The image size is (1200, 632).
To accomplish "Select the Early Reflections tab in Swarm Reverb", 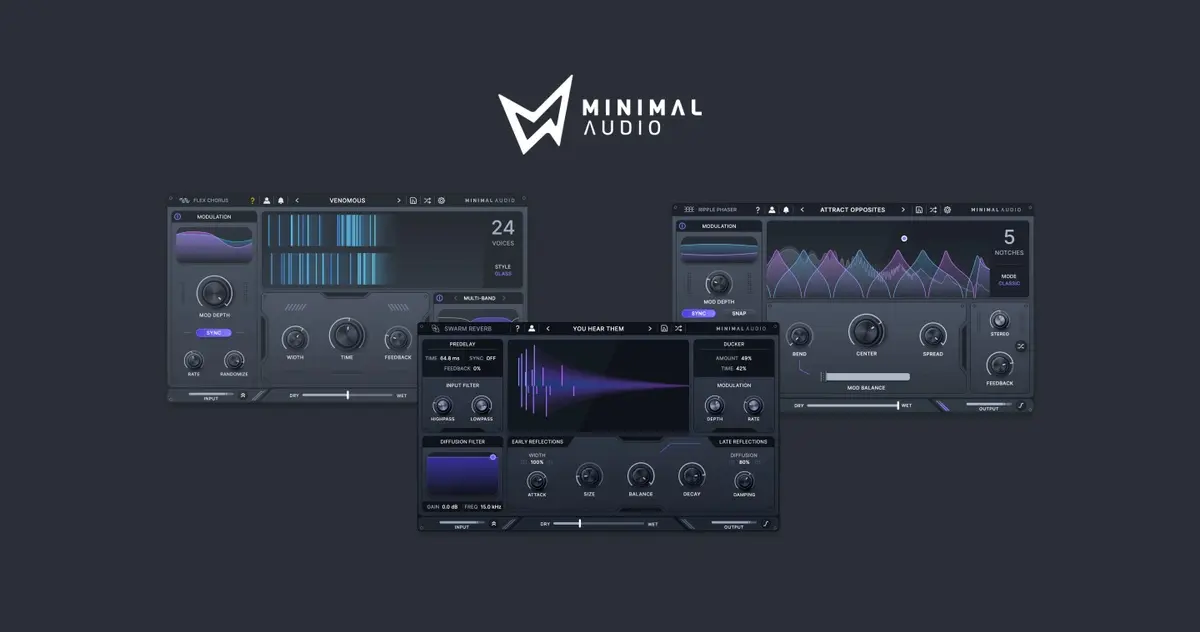I will click(537, 441).
